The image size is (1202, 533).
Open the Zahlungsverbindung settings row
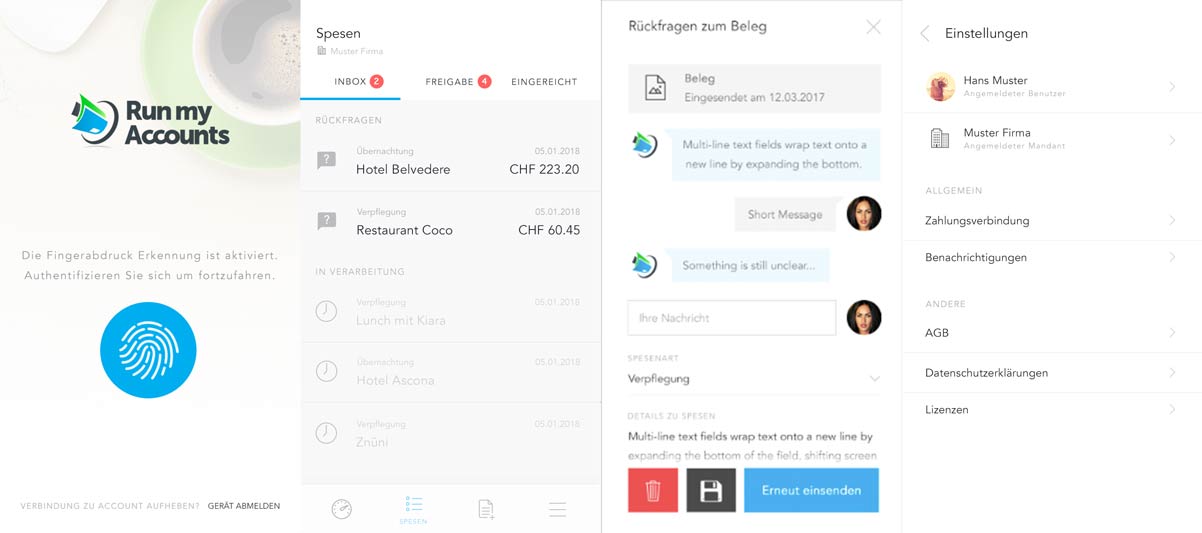(1051, 221)
